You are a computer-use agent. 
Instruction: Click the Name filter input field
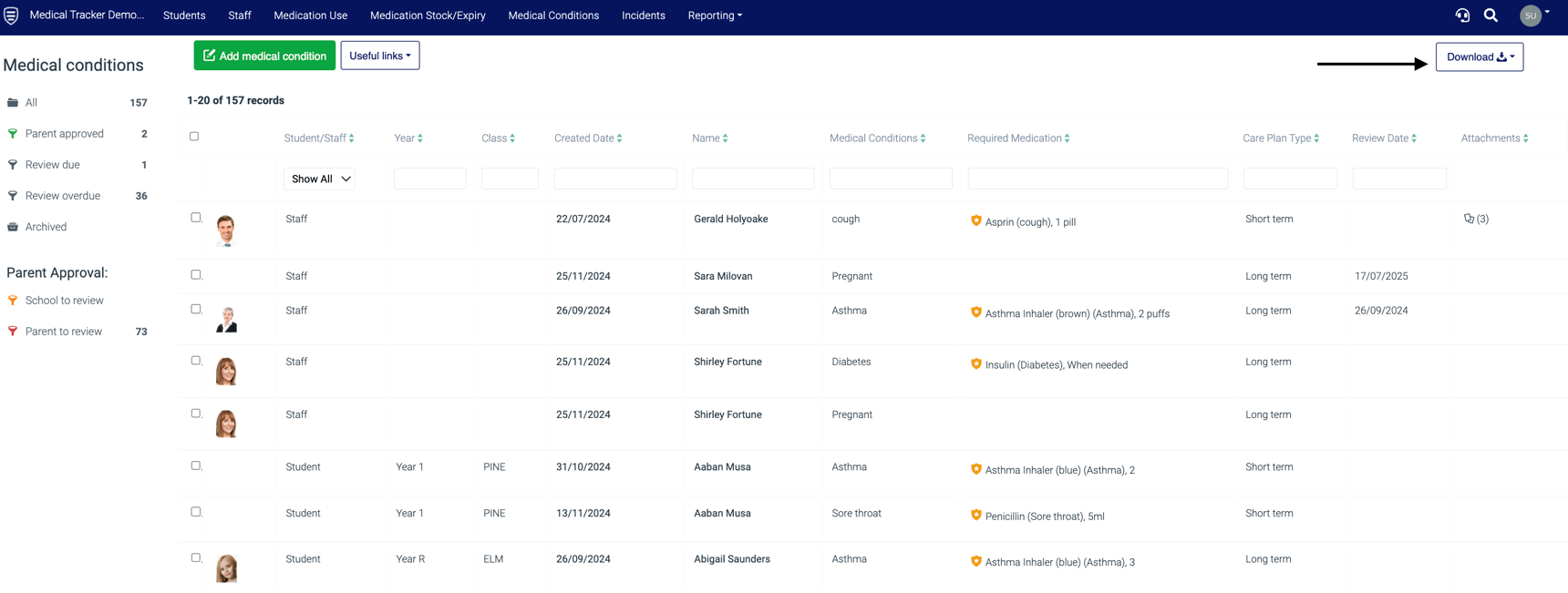753,179
